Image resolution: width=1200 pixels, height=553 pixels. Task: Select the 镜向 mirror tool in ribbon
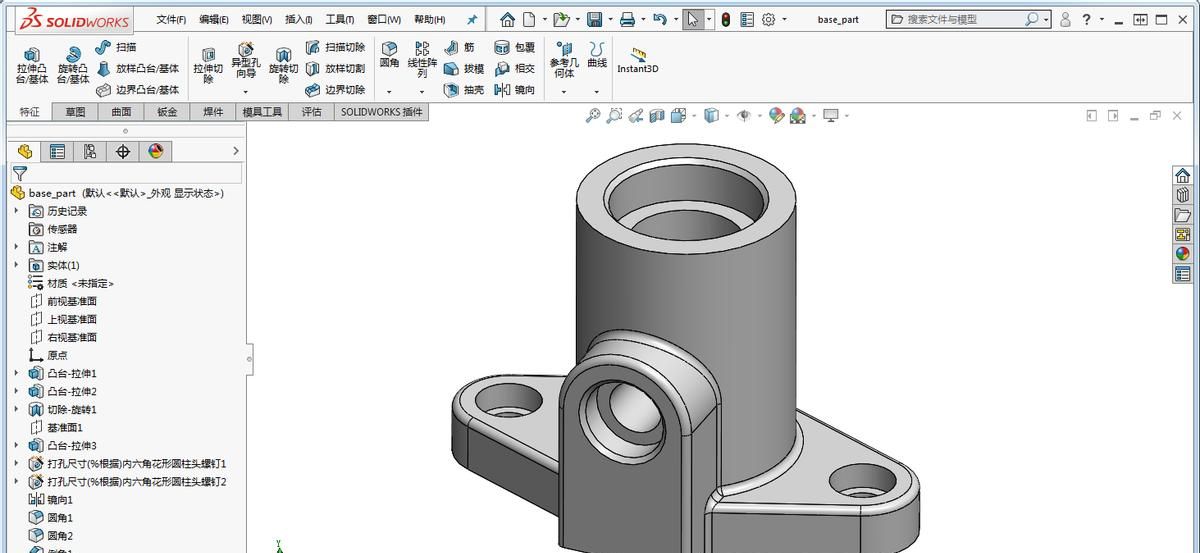pos(515,89)
